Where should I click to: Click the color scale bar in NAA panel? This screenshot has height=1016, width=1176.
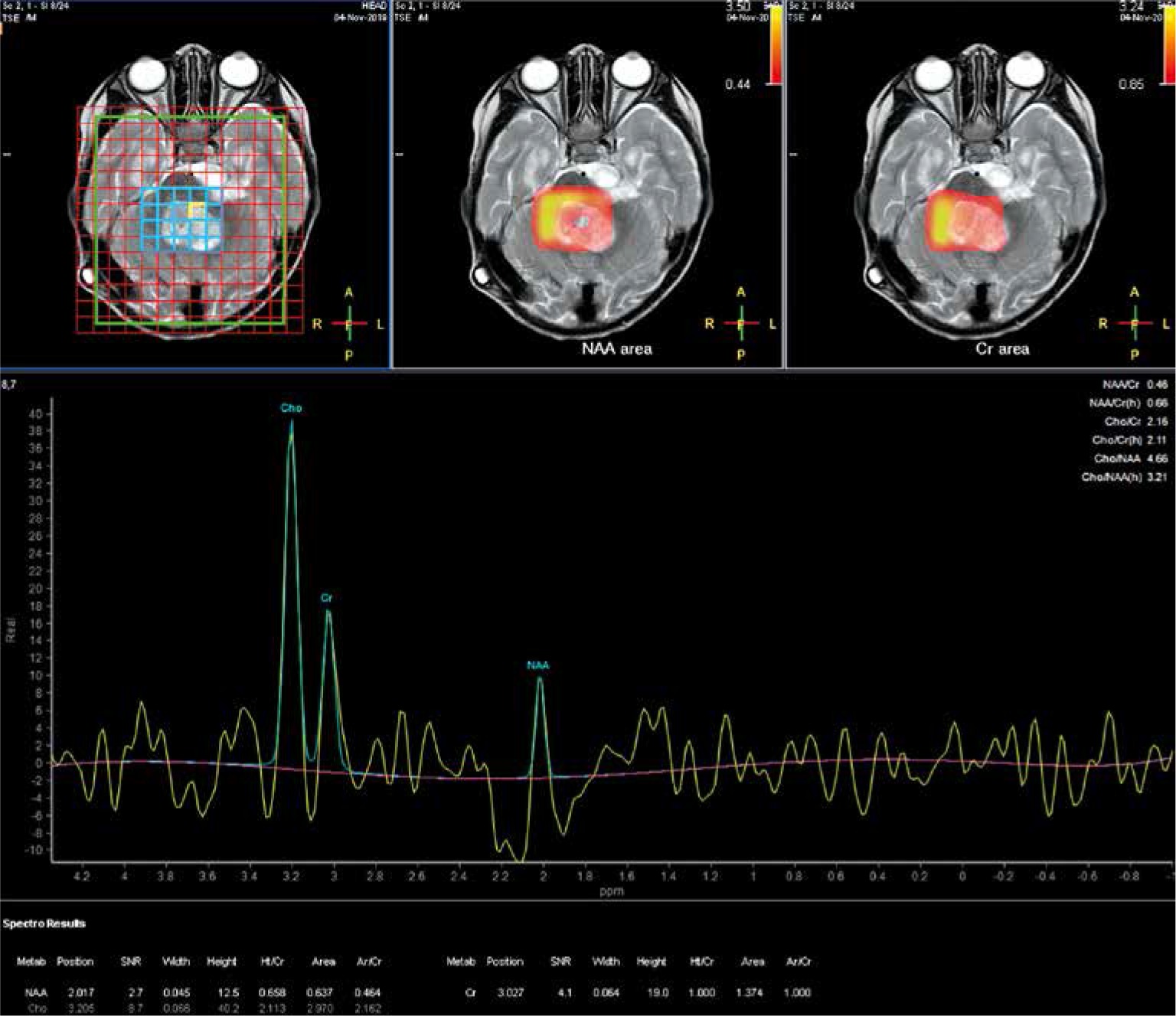click(x=775, y=44)
